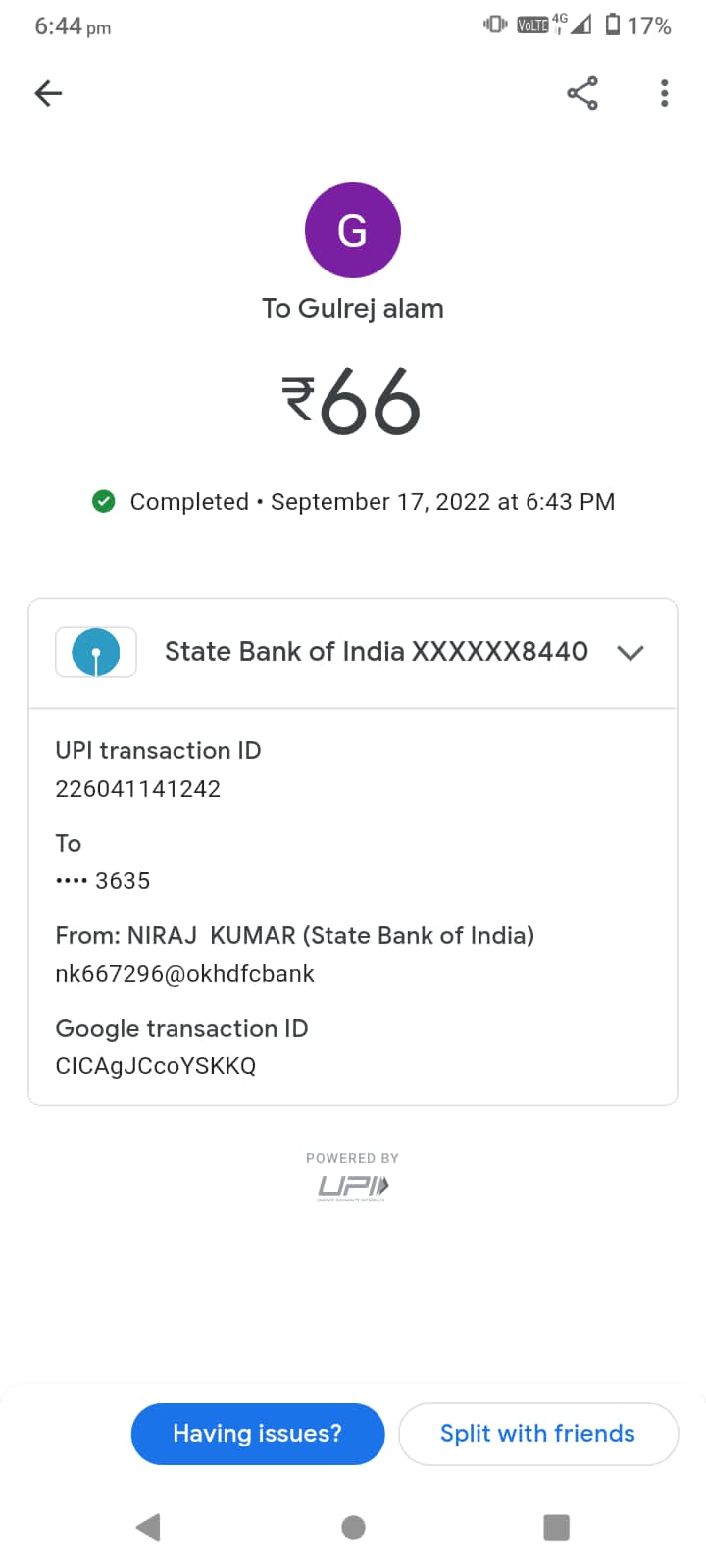The height and width of the screenshot is (1568, 706).
Task: Tap the purple G profile avatar
Action: point(353,230)
